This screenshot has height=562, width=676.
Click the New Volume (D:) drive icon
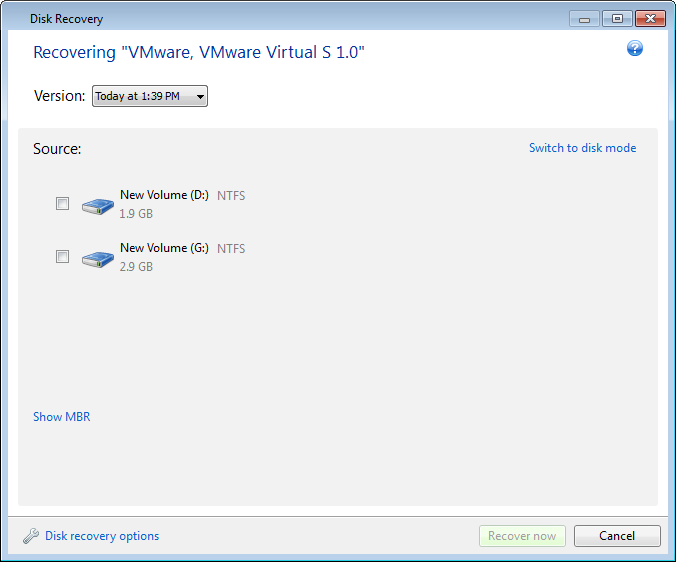point(98,206)
